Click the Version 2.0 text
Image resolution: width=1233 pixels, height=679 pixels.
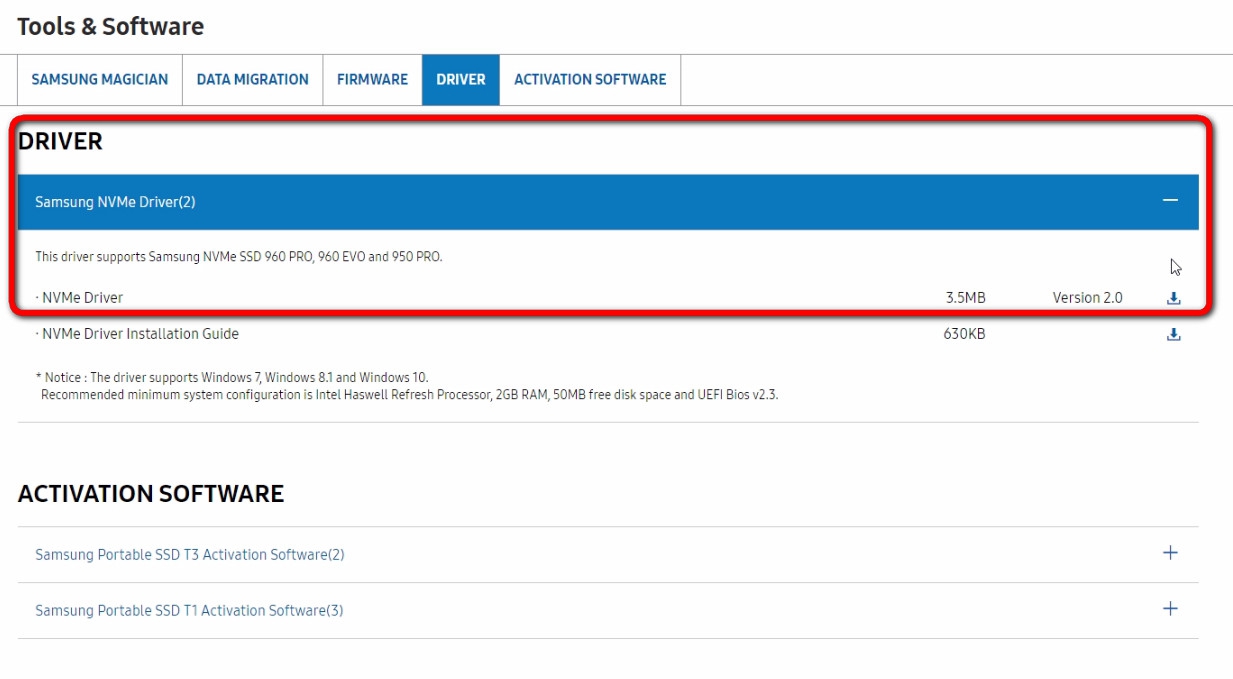click(1087, 298)
